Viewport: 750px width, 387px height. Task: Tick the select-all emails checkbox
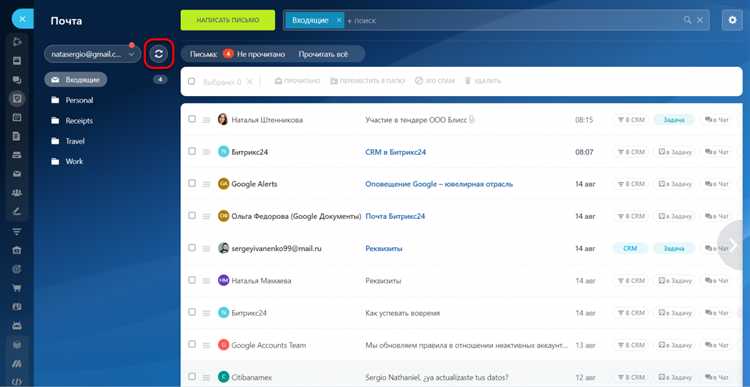191,81
